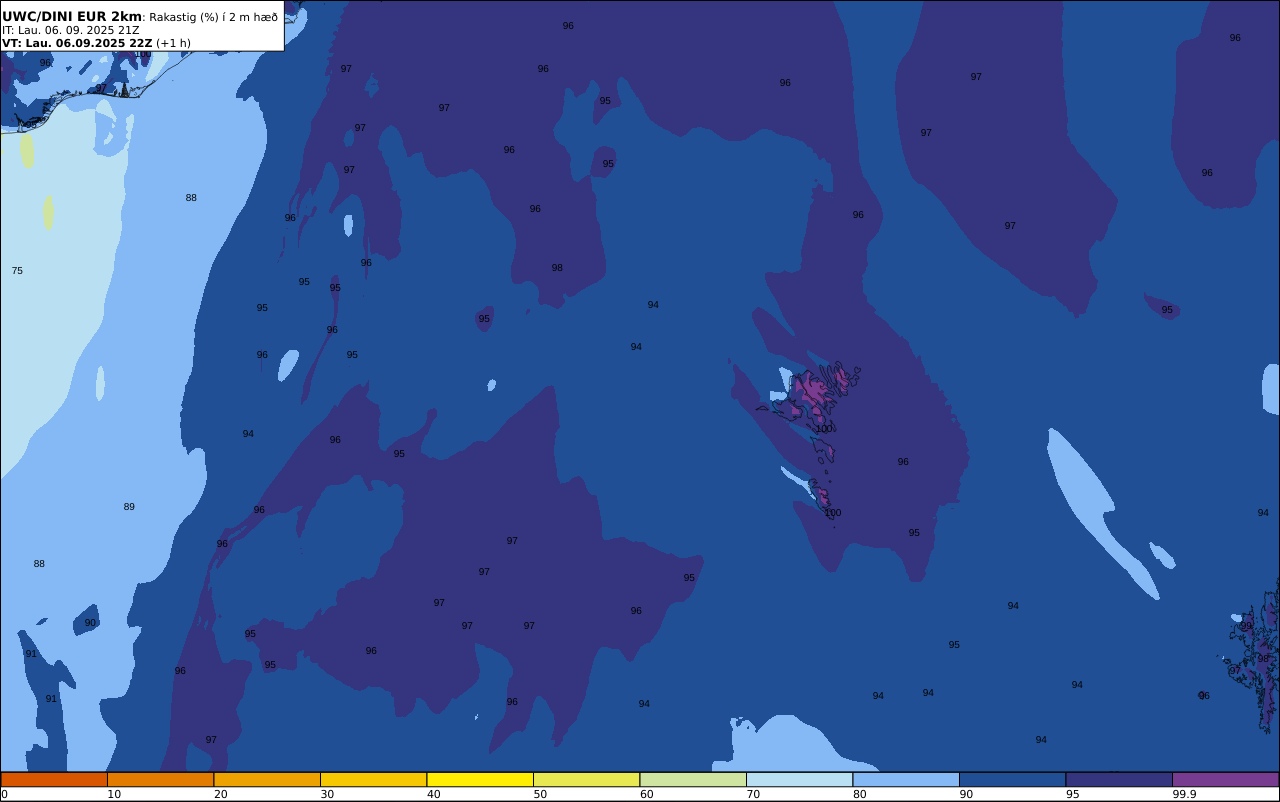Click the 60–70 pale green legend swatch
The image size is (1280, 802).
(x=693, y=779)
